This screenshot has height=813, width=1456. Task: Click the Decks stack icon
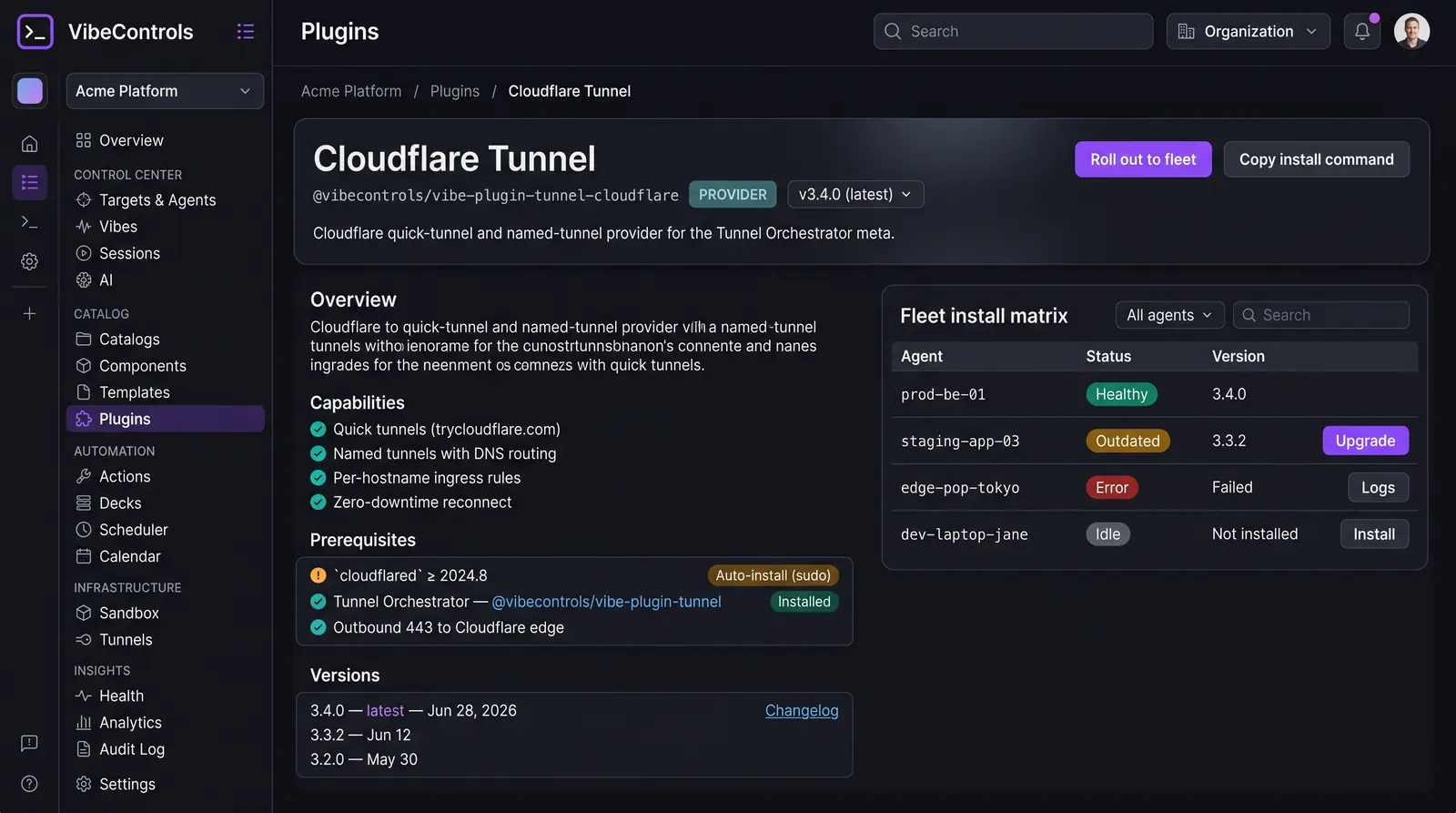tap(84, 503)
